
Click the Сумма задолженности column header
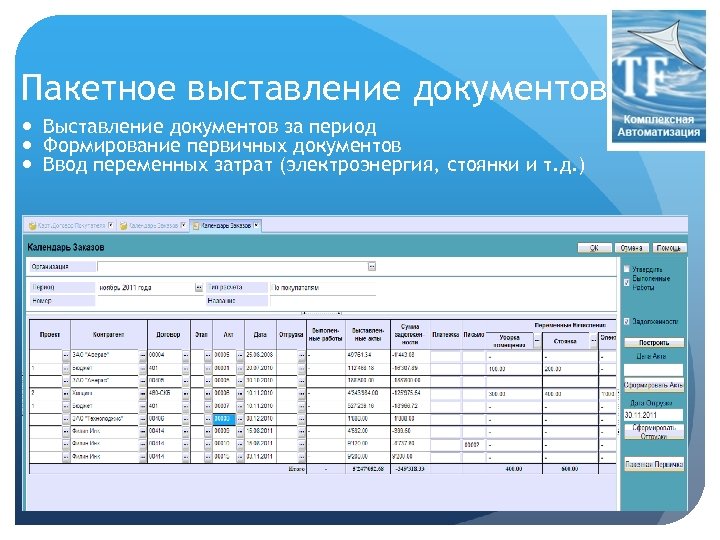(x=410, y=335)
